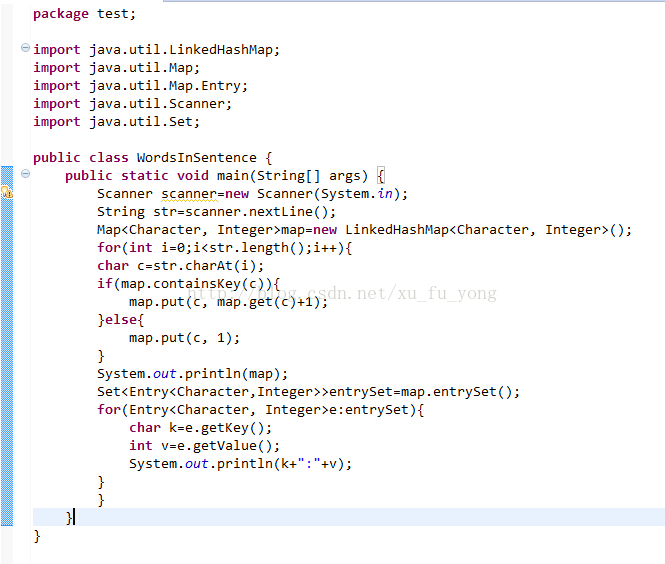Click import java.util.LinkedHashMap line

[x=156, y=50]
